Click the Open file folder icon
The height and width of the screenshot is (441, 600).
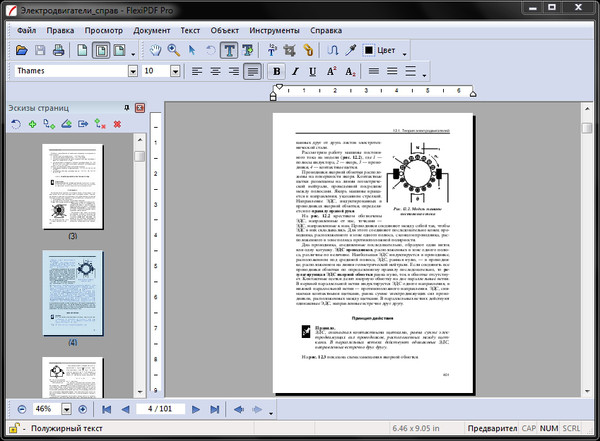coord(22,49)
